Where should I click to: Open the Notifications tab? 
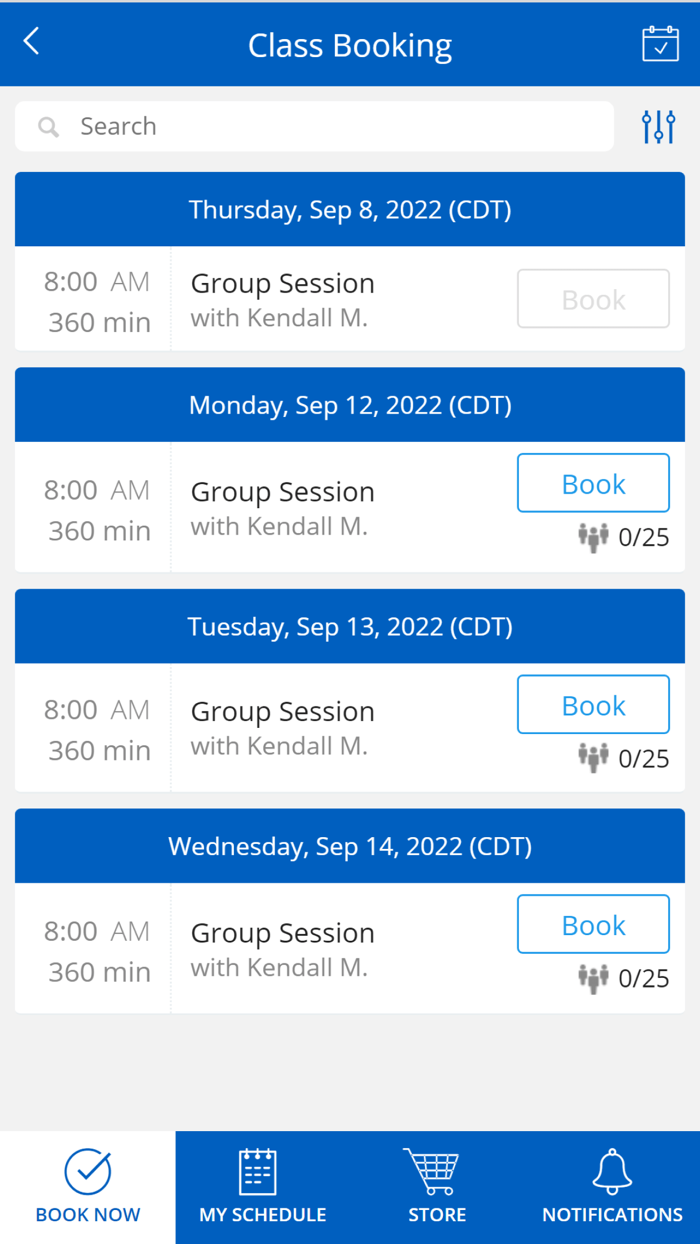tap(612, 1187)
